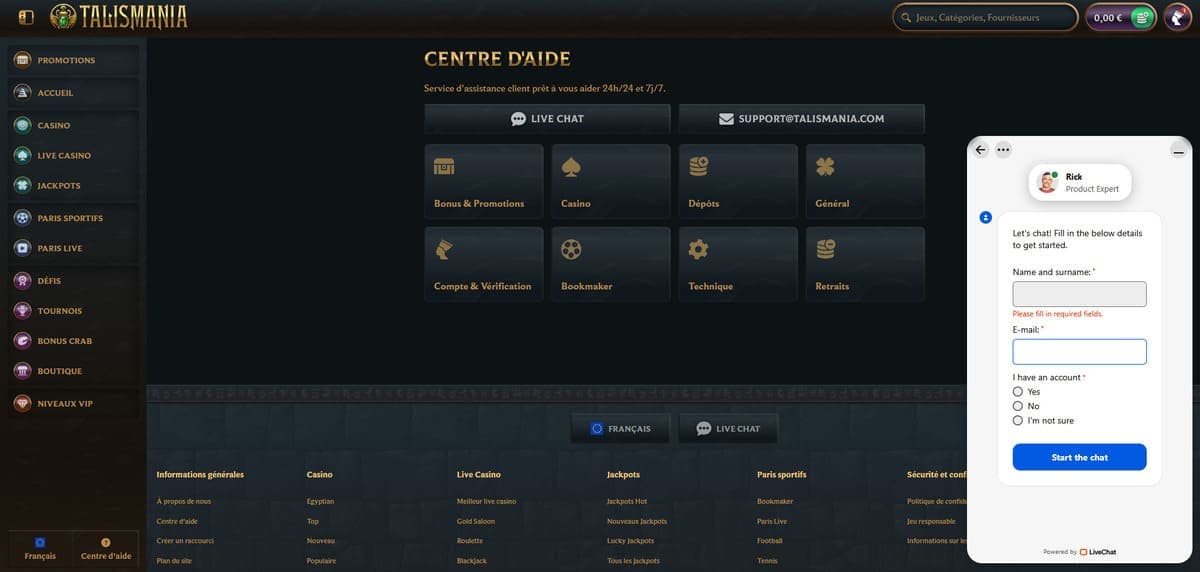This screenshot has width=1200, height=572.
Task: Click the support@talismania.com email button
Action: [x=801, y=119]
